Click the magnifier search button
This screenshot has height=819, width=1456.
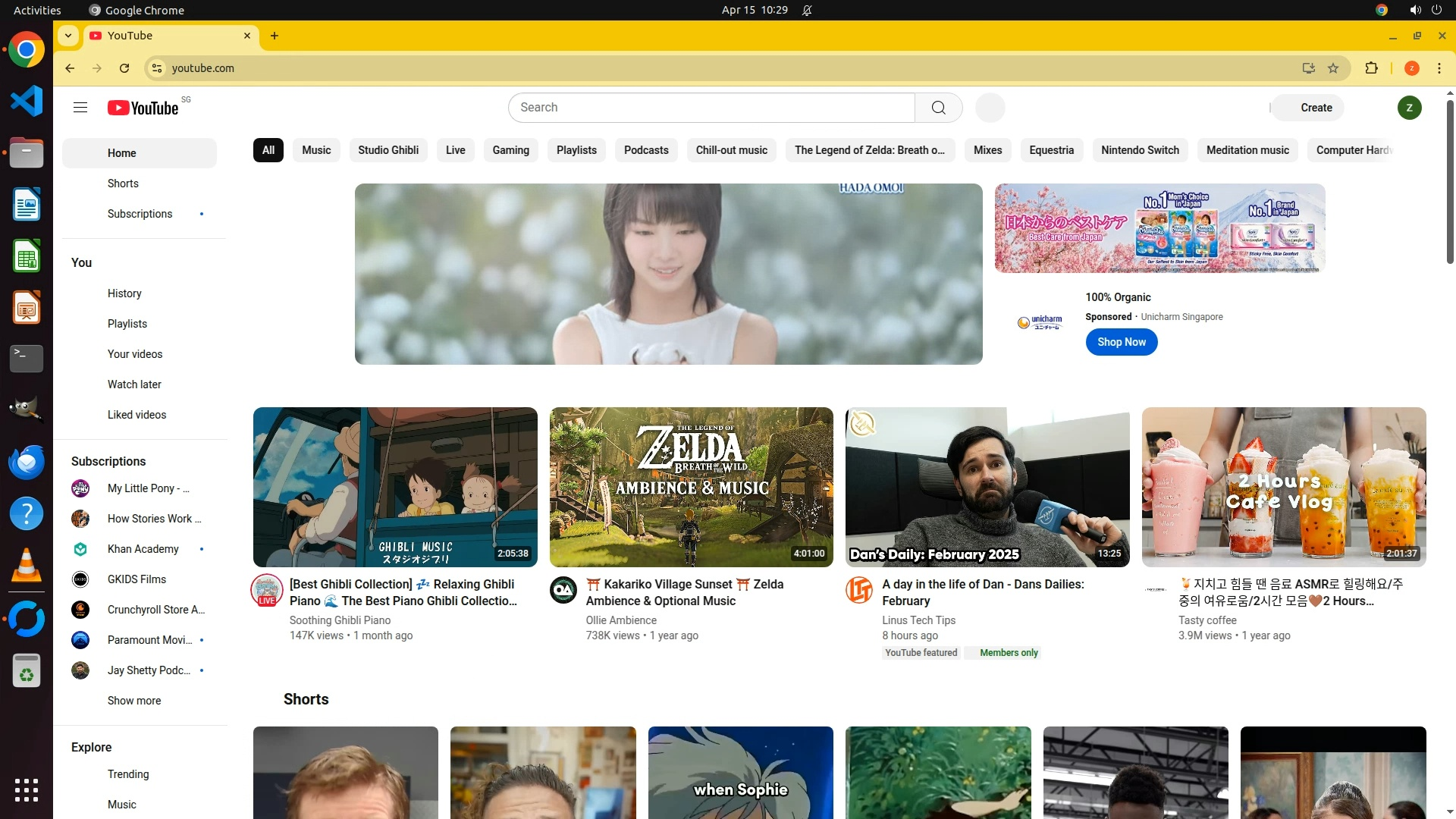click(x=938, y=108)
